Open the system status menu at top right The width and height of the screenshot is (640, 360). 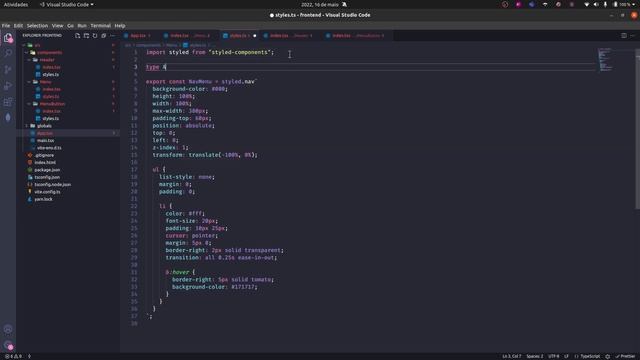tap(610, 4)
